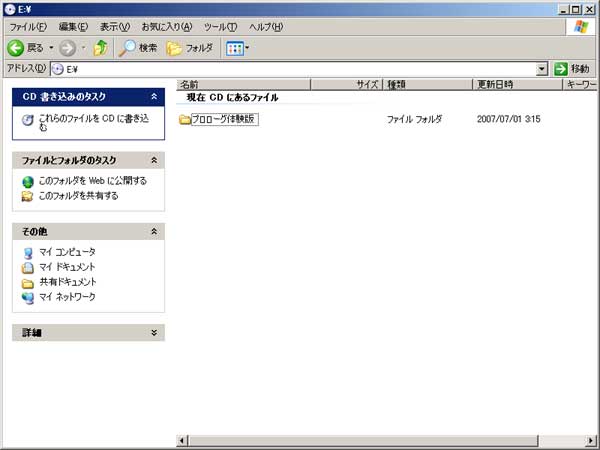Open the ツール(T) menu
Screen dimensions: 600x450
(220, 27)
